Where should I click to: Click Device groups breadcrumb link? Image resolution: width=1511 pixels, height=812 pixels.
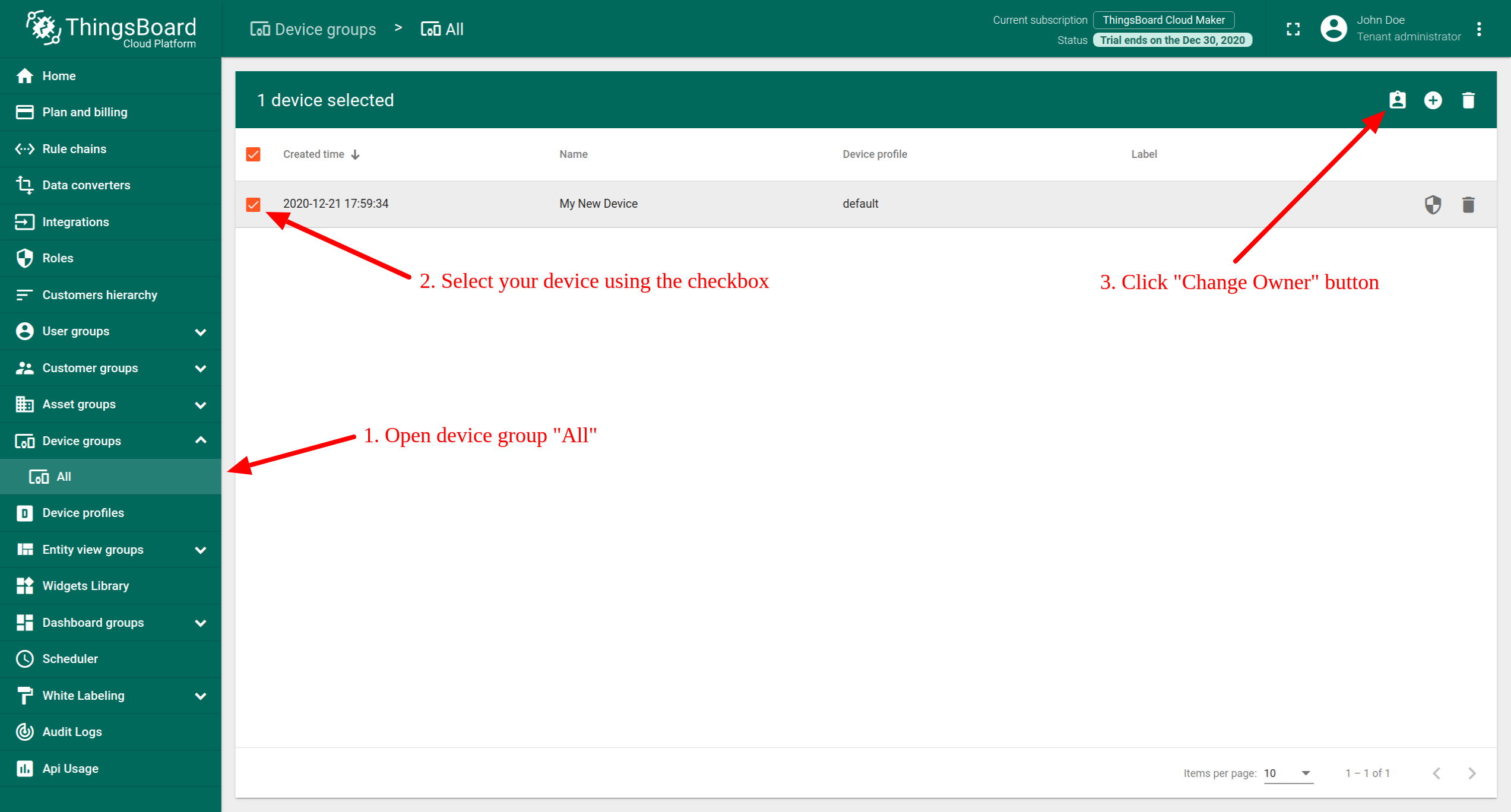[x=313, y=29]
